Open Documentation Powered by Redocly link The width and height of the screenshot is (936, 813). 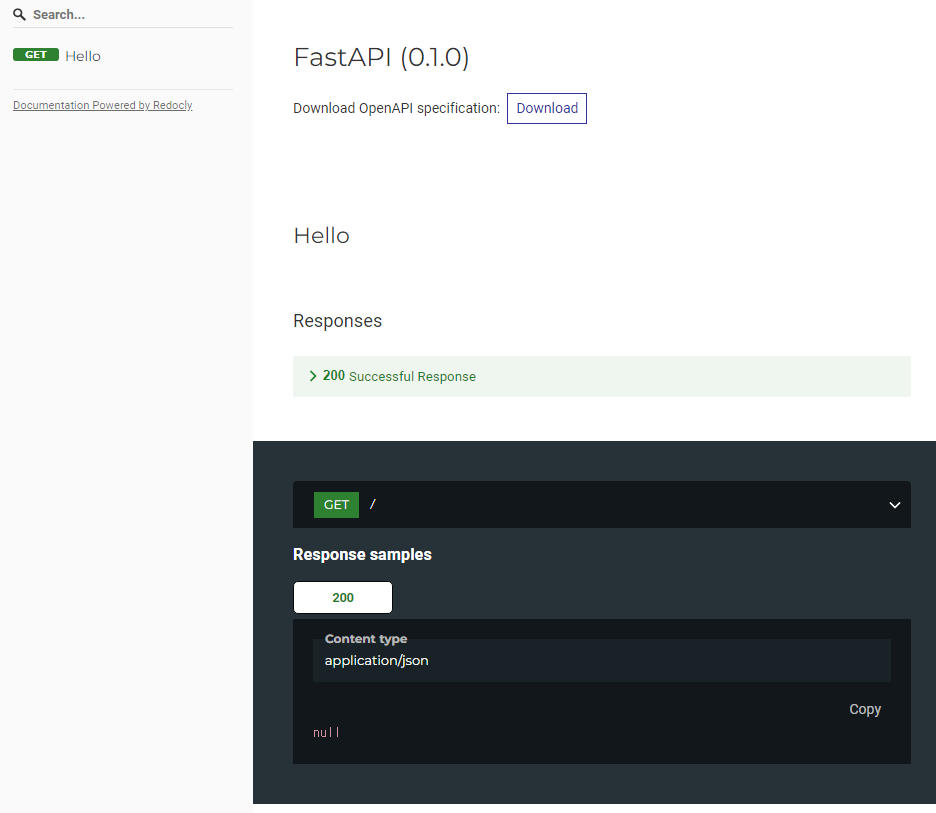pos(103,105)
